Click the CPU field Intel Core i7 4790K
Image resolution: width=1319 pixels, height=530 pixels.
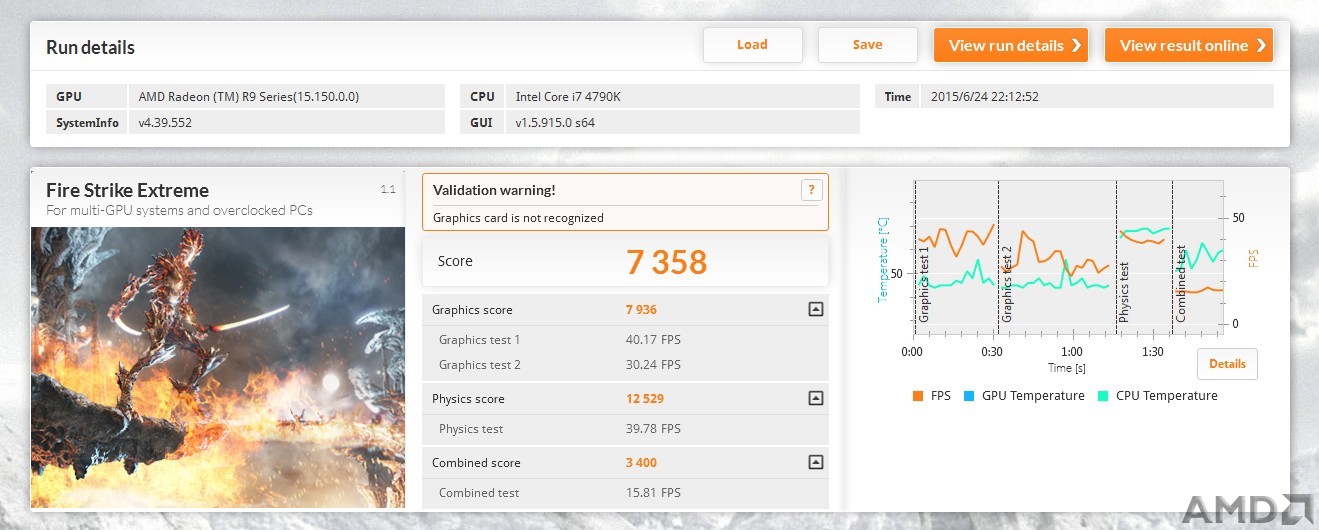pos(682,97)
